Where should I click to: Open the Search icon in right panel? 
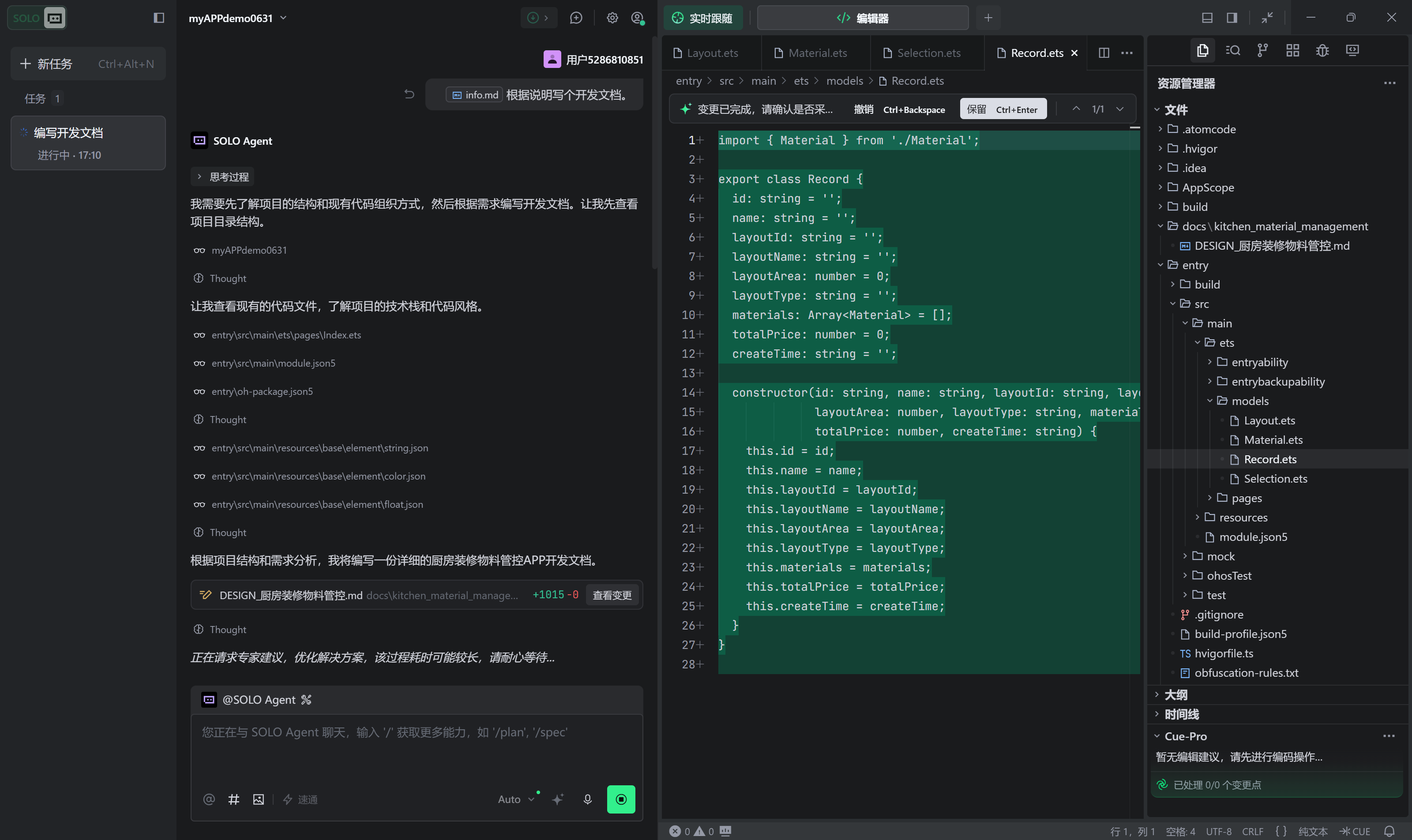tap(1232, 50)
